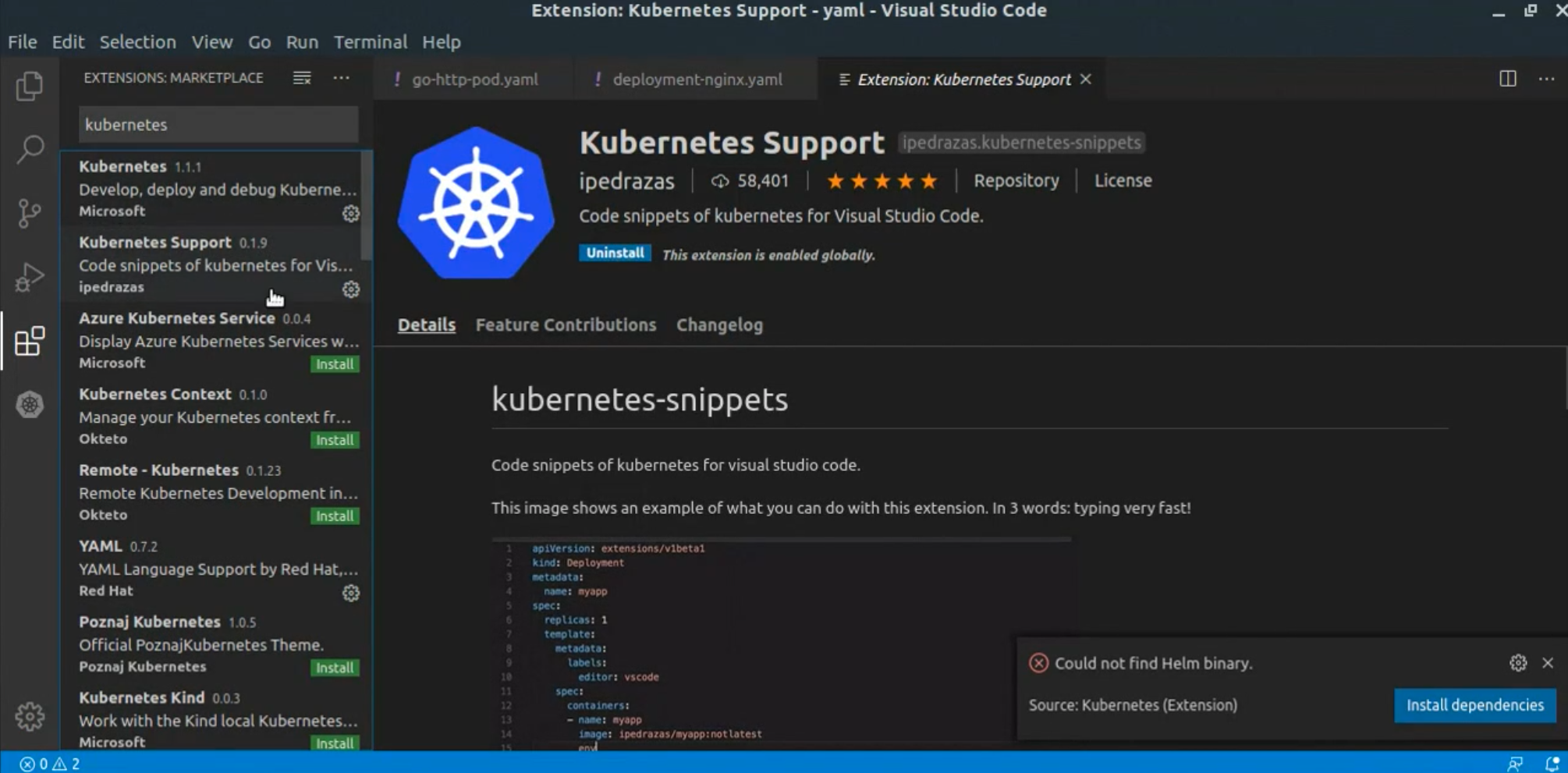Viewport: 1568px width, 773px height.
Task: Click the snippet example code image
Action: click(782, 644)
